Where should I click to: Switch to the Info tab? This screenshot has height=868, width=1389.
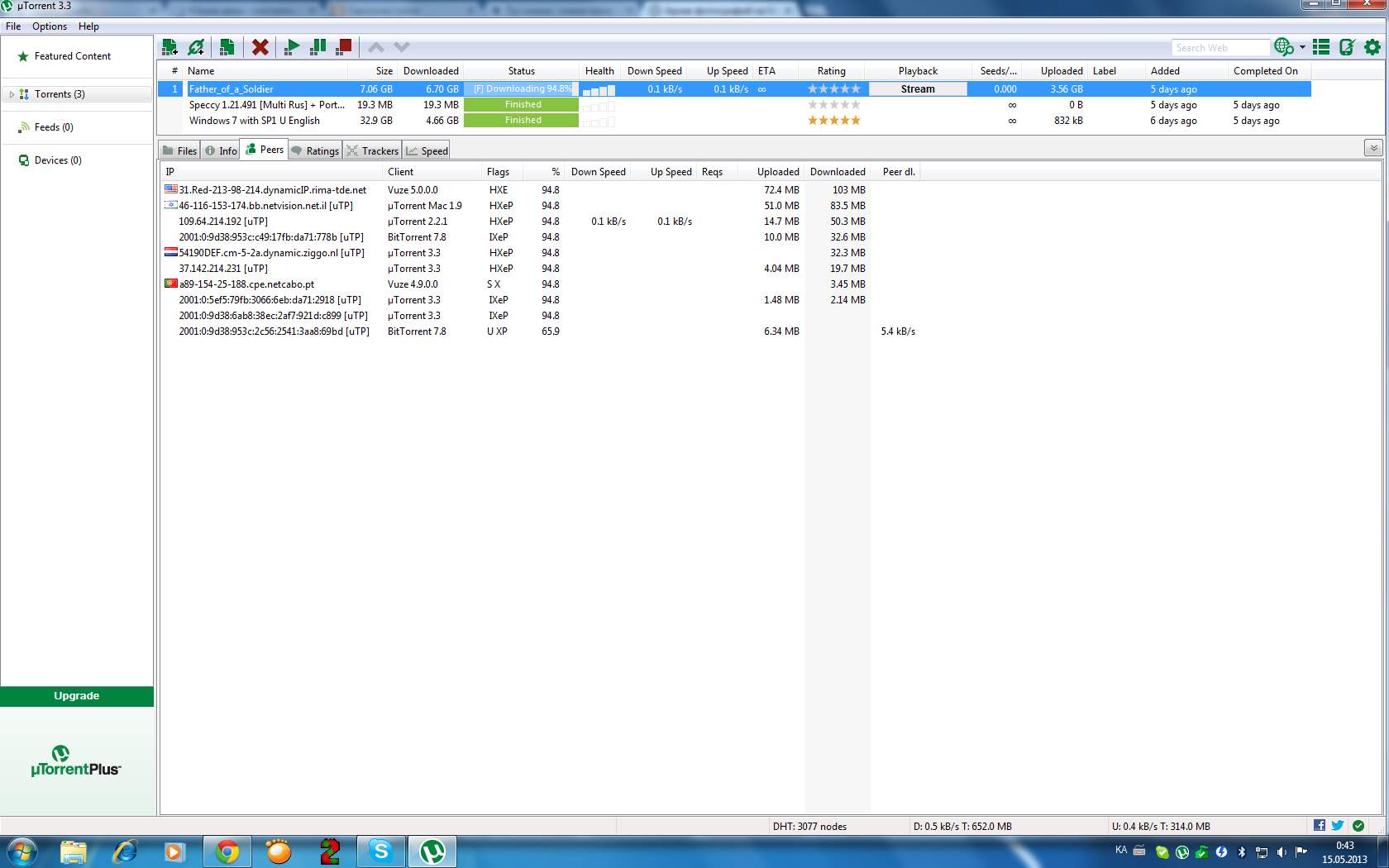(x=221, y=150)
